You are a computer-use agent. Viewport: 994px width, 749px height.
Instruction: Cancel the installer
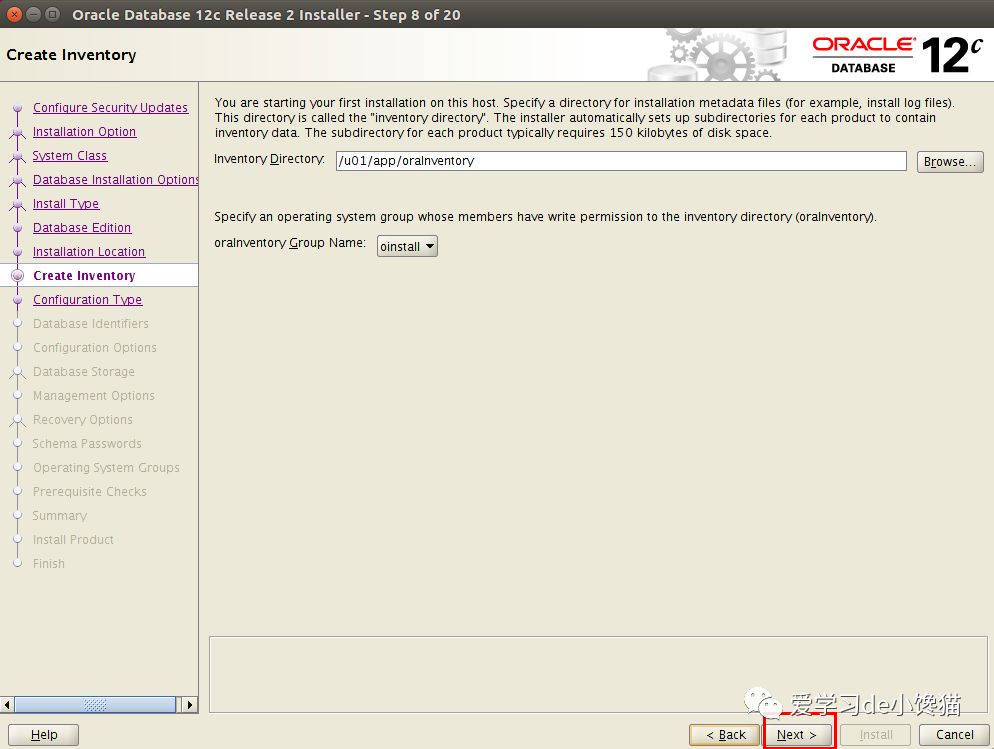coord(954,734)
